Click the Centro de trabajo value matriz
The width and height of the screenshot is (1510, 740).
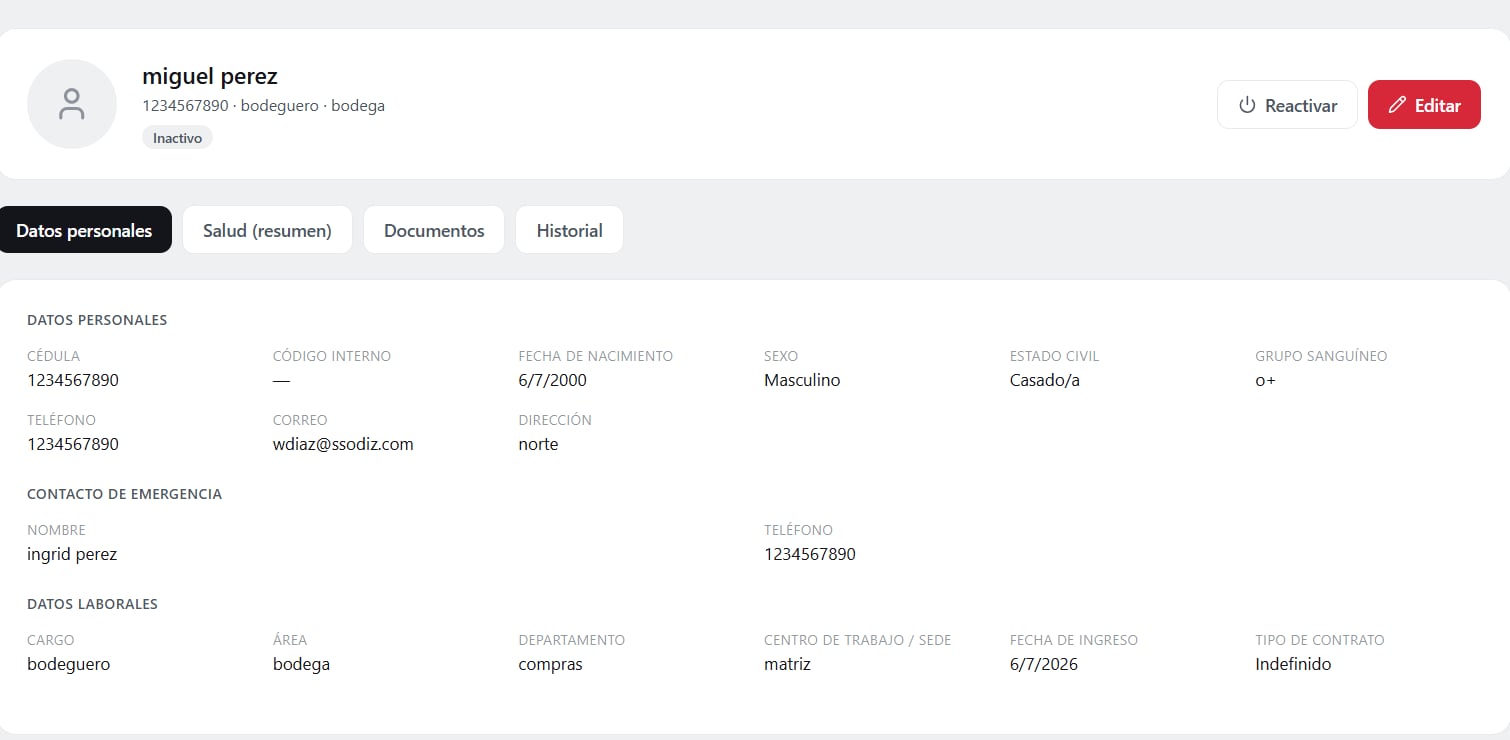coord(787,664)
